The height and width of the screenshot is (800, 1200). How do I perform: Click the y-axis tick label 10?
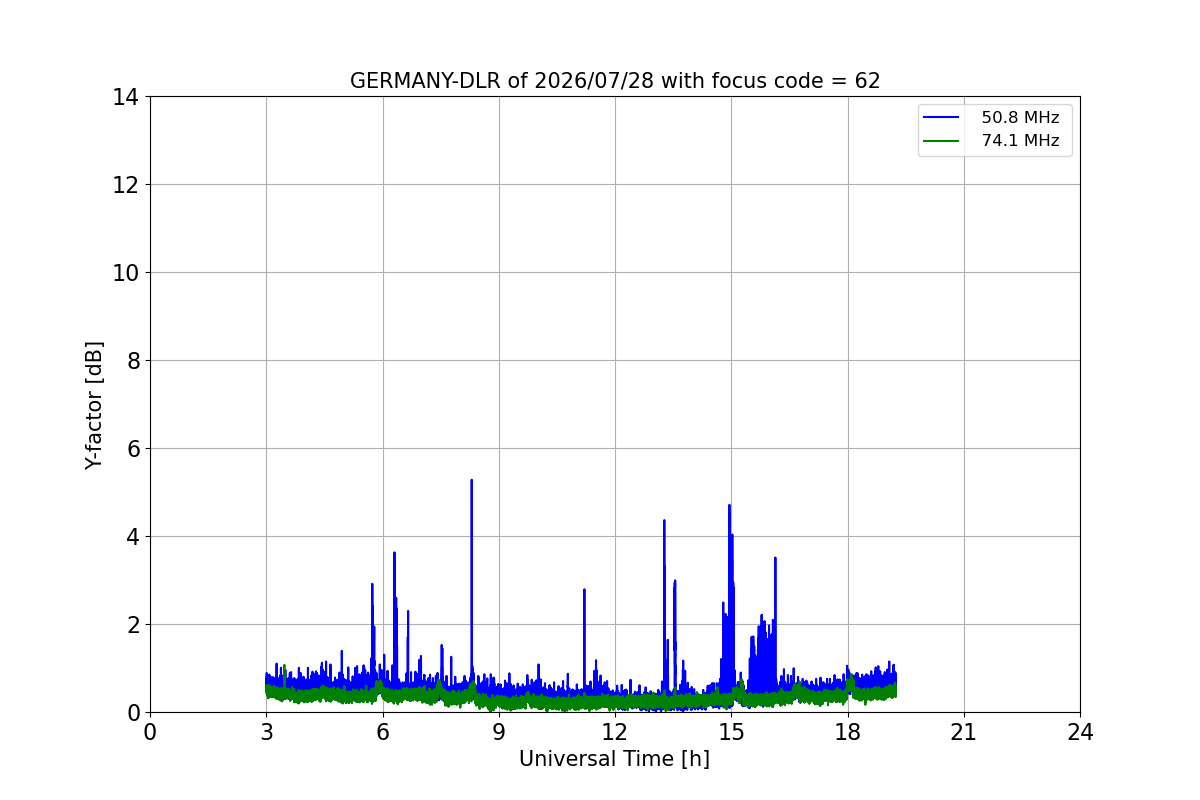126,273
